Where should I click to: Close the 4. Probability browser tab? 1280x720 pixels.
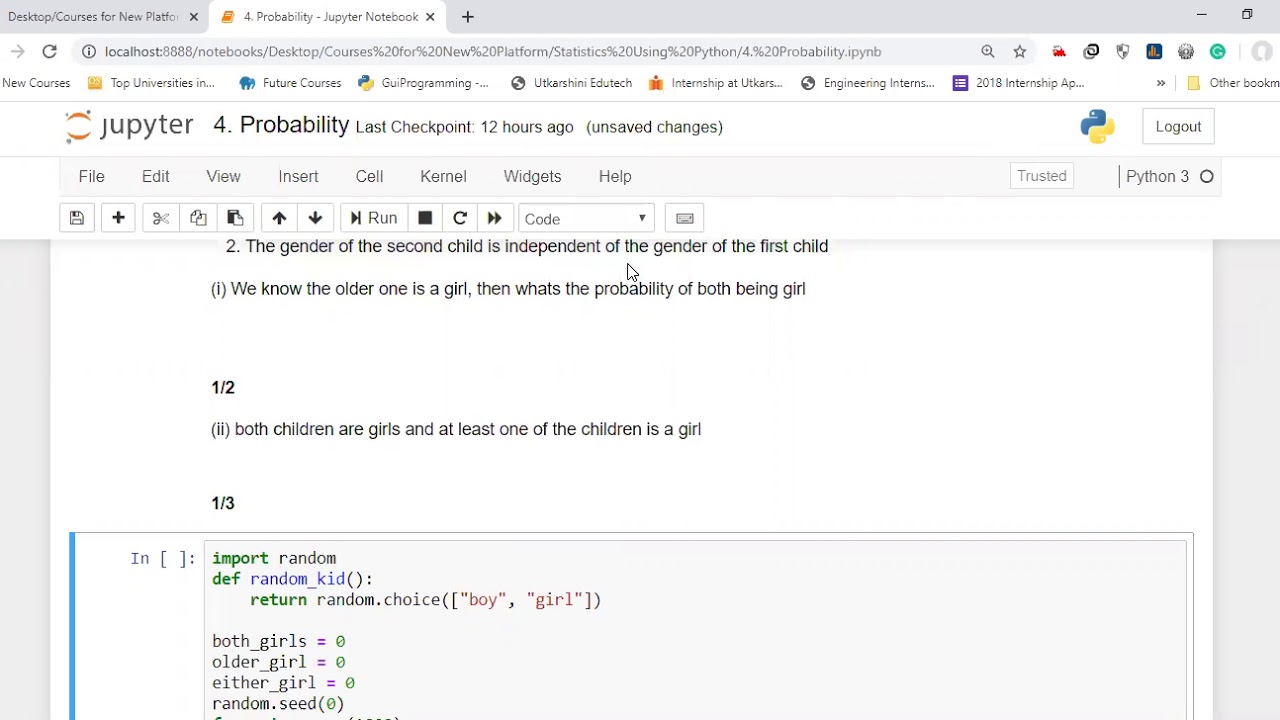(x=432, y=16)
